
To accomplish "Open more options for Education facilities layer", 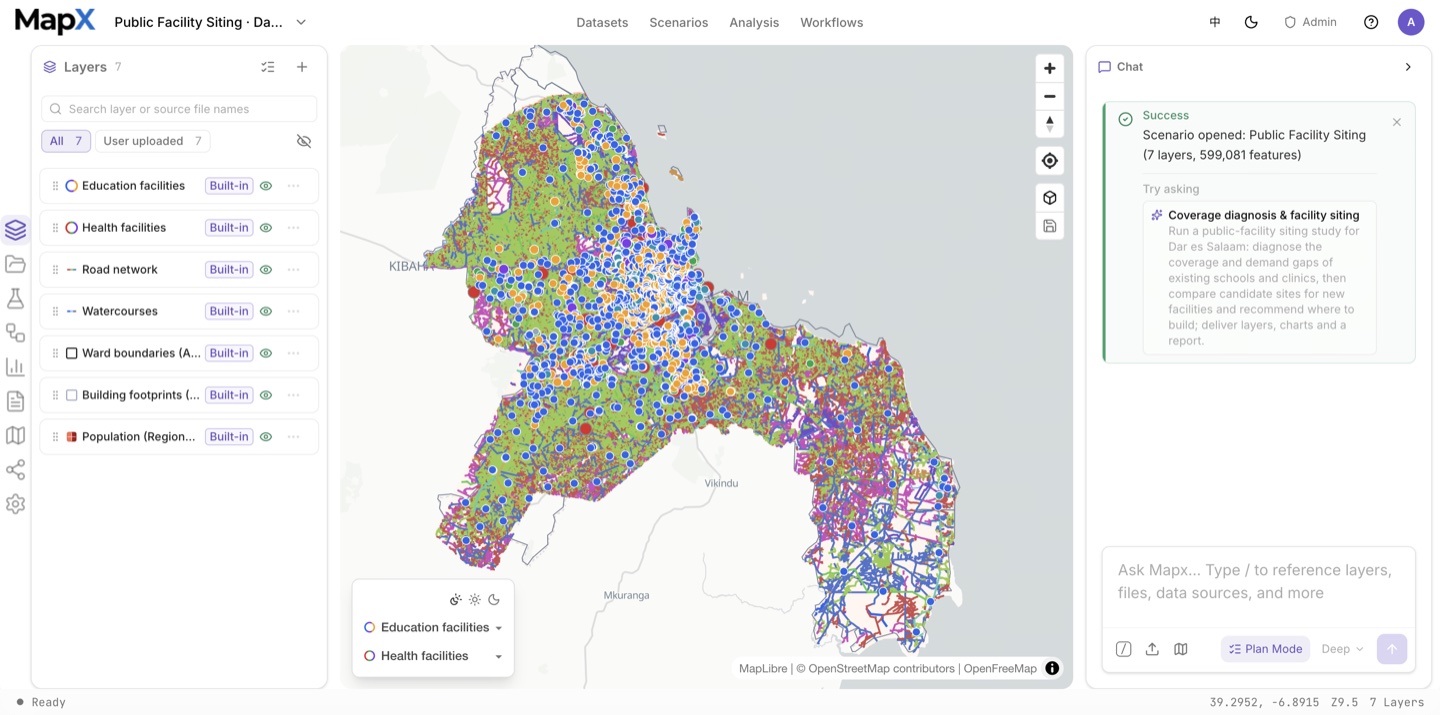I will [x=294, y=186].
